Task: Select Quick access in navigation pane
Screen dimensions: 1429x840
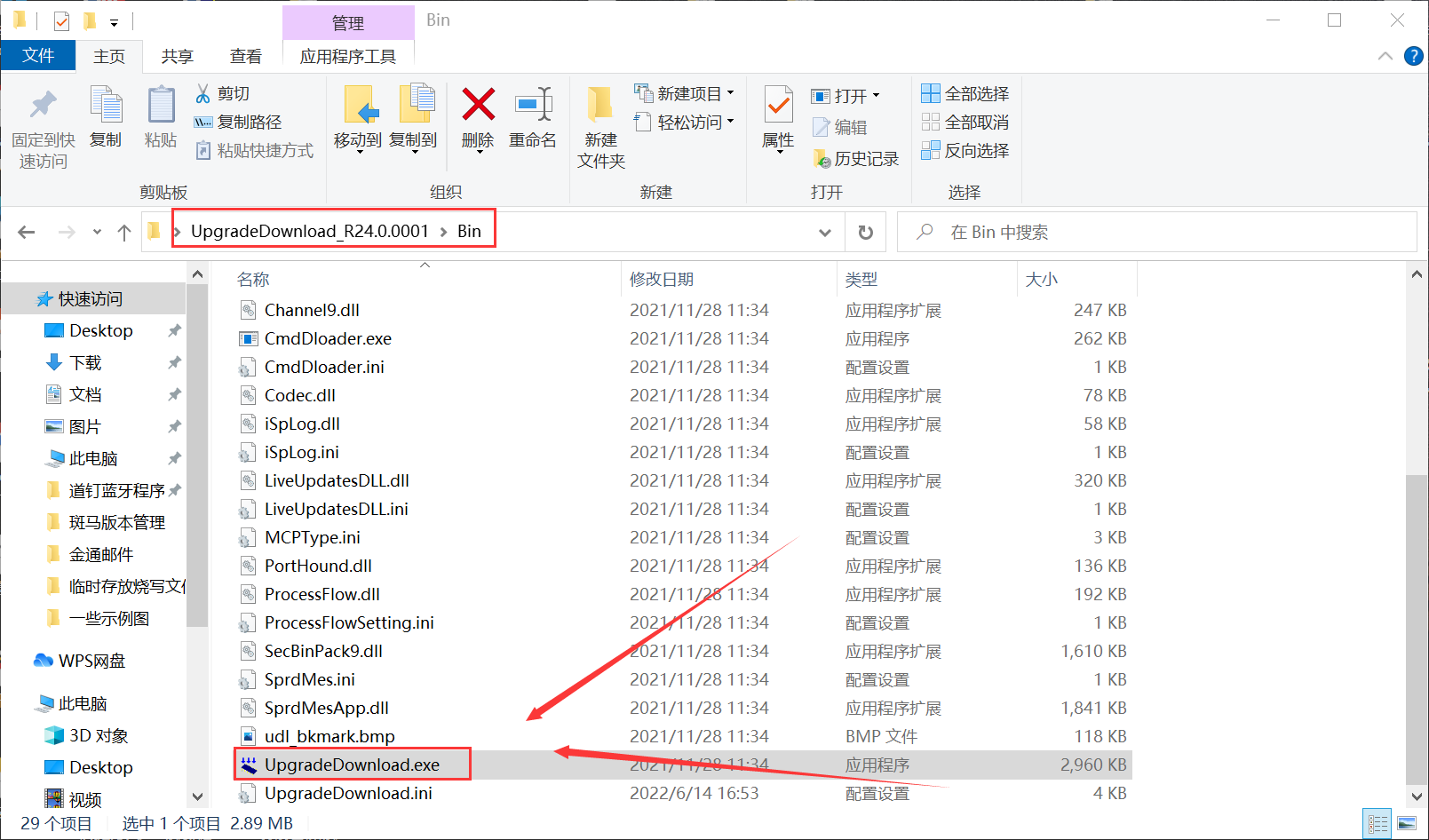Action: 91,299
